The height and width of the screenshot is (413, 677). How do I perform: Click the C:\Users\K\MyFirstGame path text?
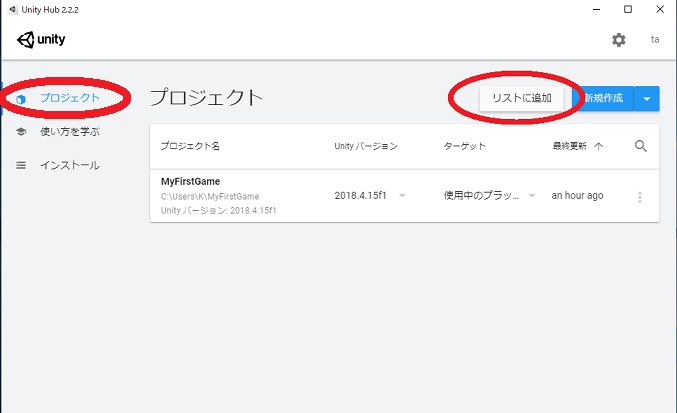coord(210,196)
